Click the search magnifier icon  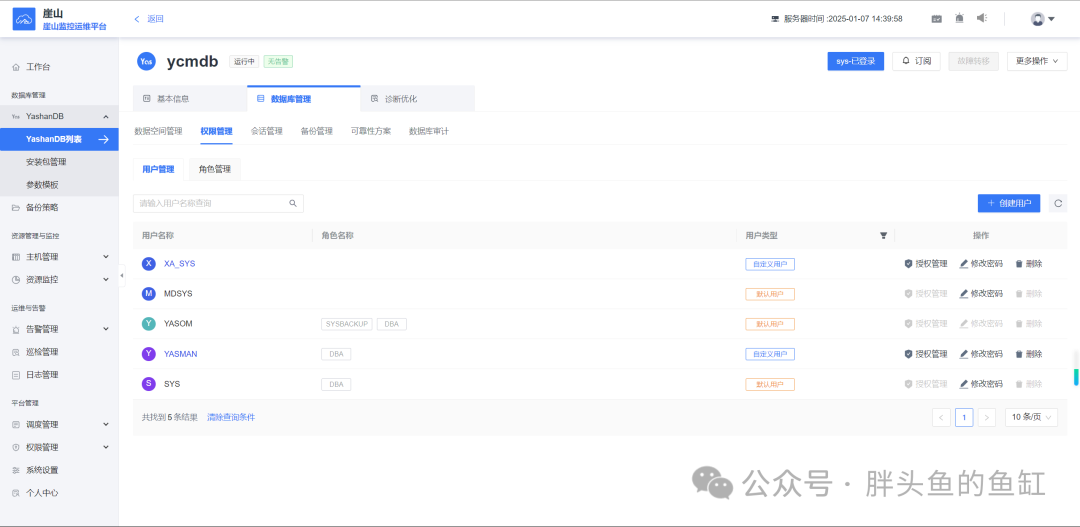click(x=293, y=203)
